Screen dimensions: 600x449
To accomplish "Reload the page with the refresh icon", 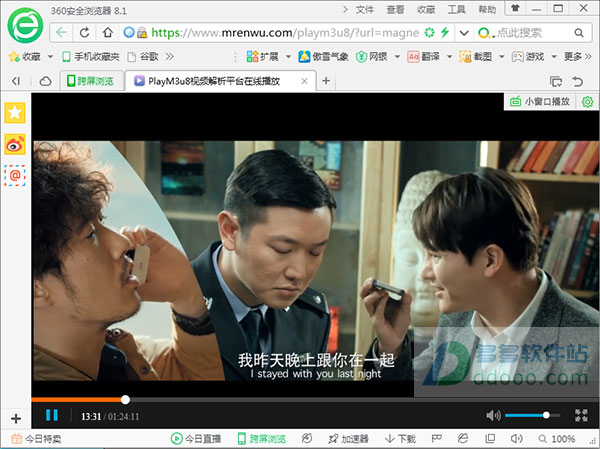I will point(85,33).
